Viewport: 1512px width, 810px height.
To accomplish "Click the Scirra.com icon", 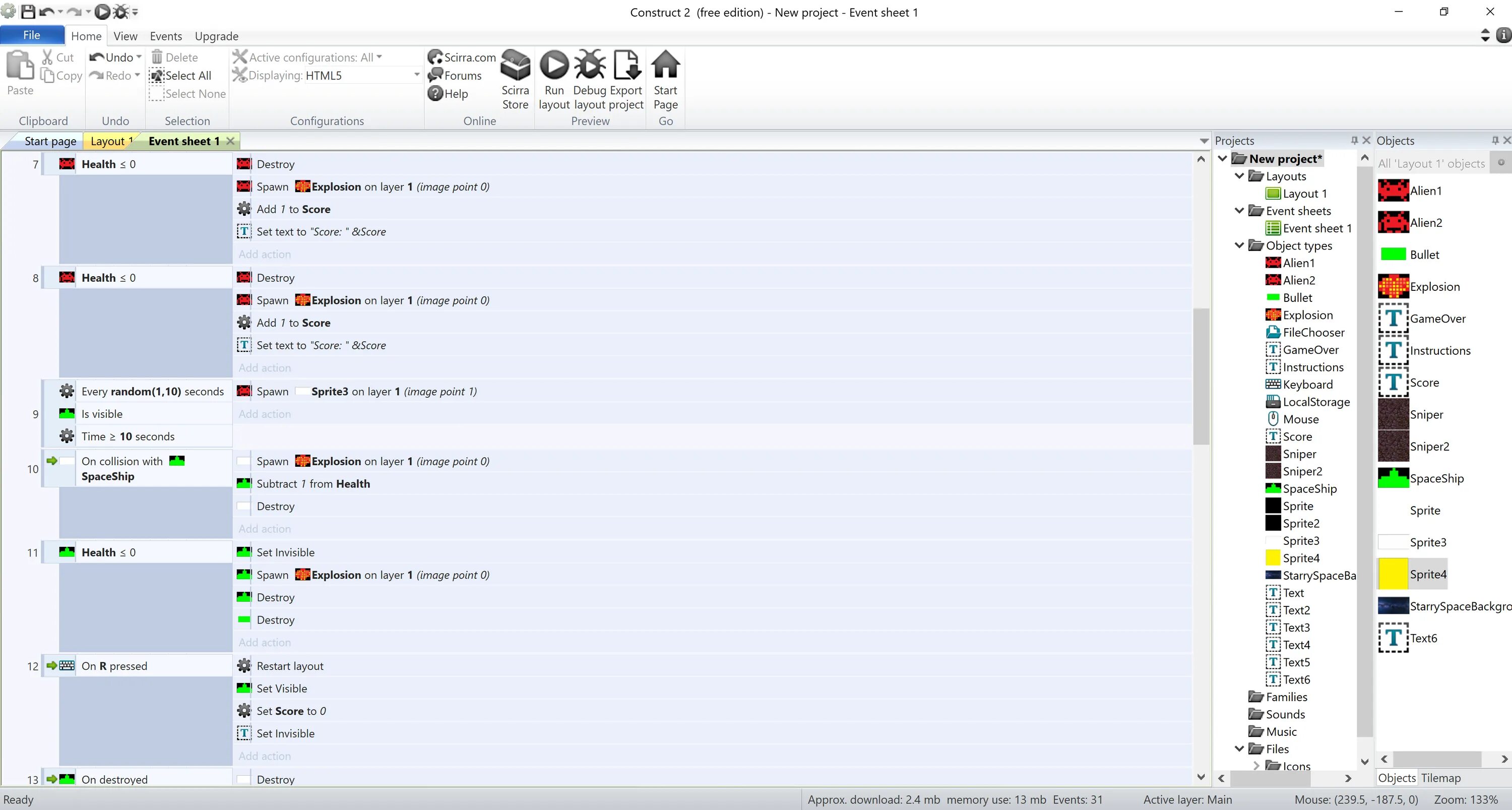I will point(435,57).
